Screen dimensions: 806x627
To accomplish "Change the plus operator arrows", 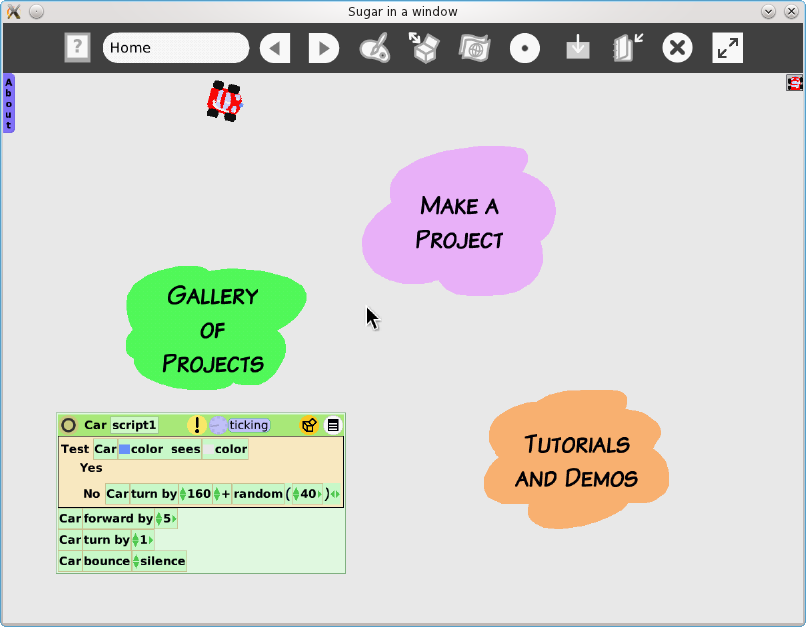I will (216, 494).
